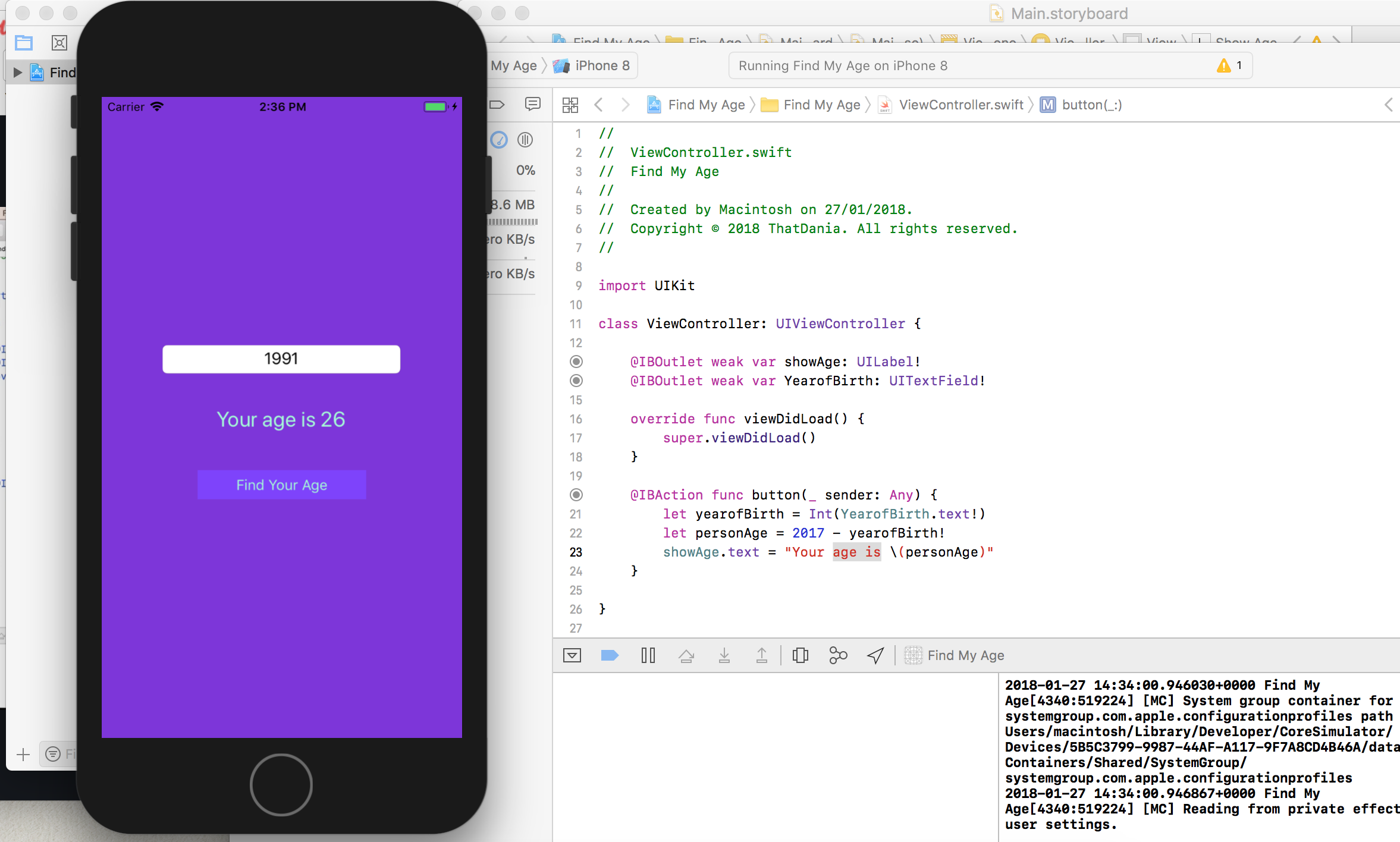1400x842 pixels.
Task: Tap Find Your Age button in simulator
Action: (281, 485)
